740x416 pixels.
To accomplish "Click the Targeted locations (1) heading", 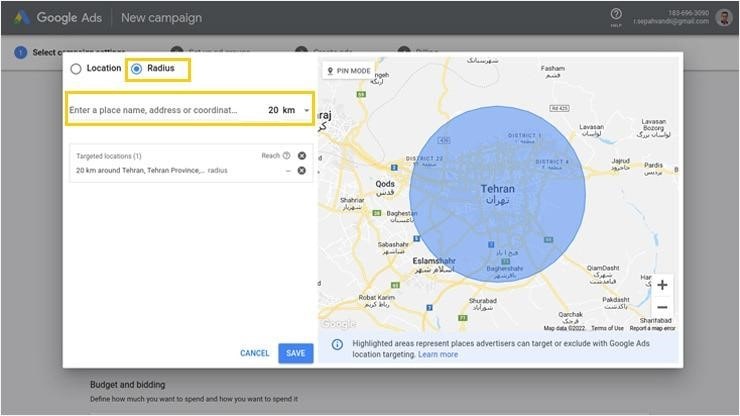I will pyautogui.click(x=109, y=156).
